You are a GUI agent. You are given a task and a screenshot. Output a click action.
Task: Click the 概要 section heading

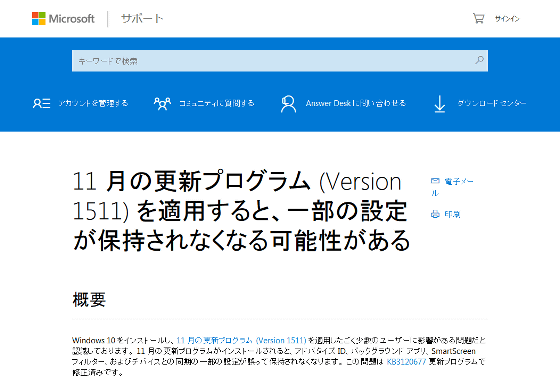(89, 300)
